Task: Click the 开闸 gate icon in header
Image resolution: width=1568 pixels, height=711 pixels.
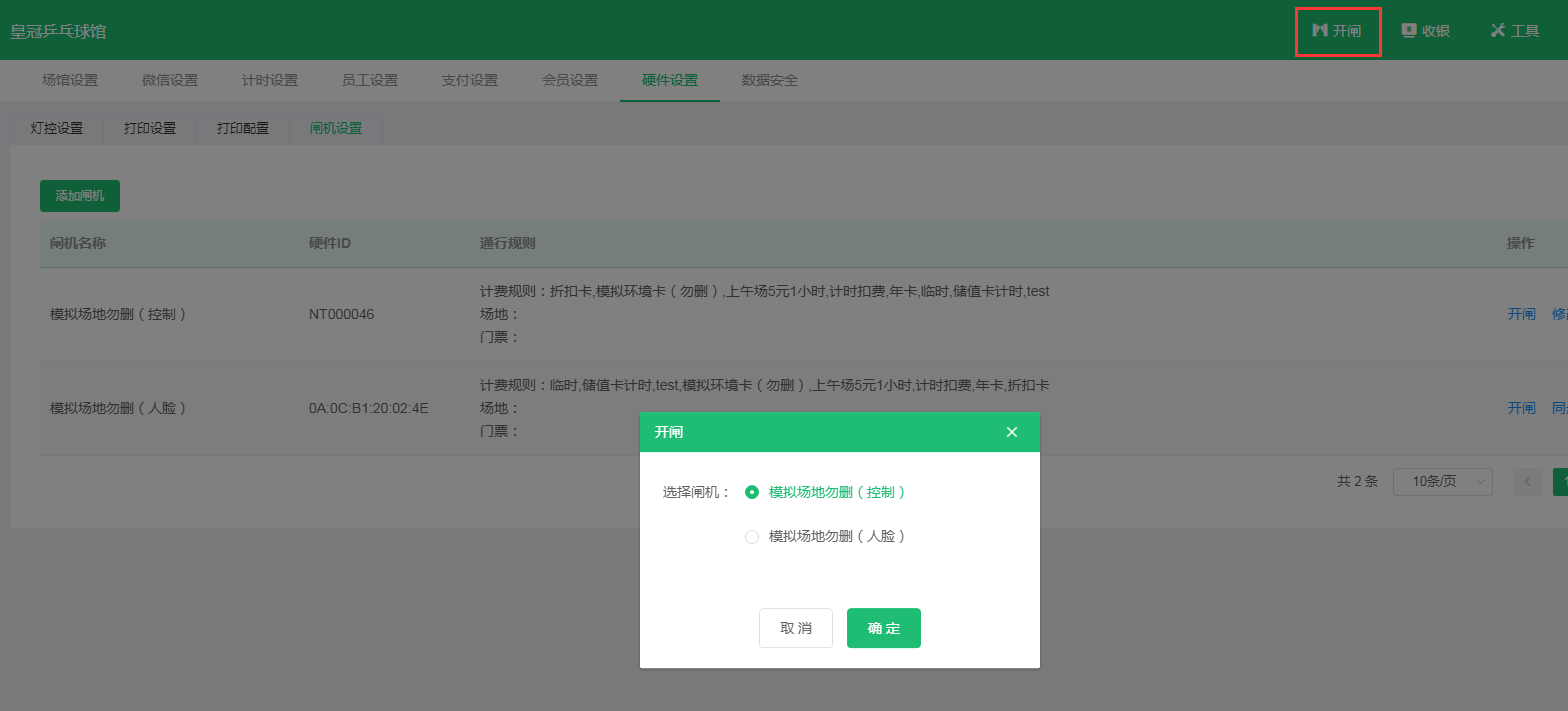Action: coord(1320,31)
